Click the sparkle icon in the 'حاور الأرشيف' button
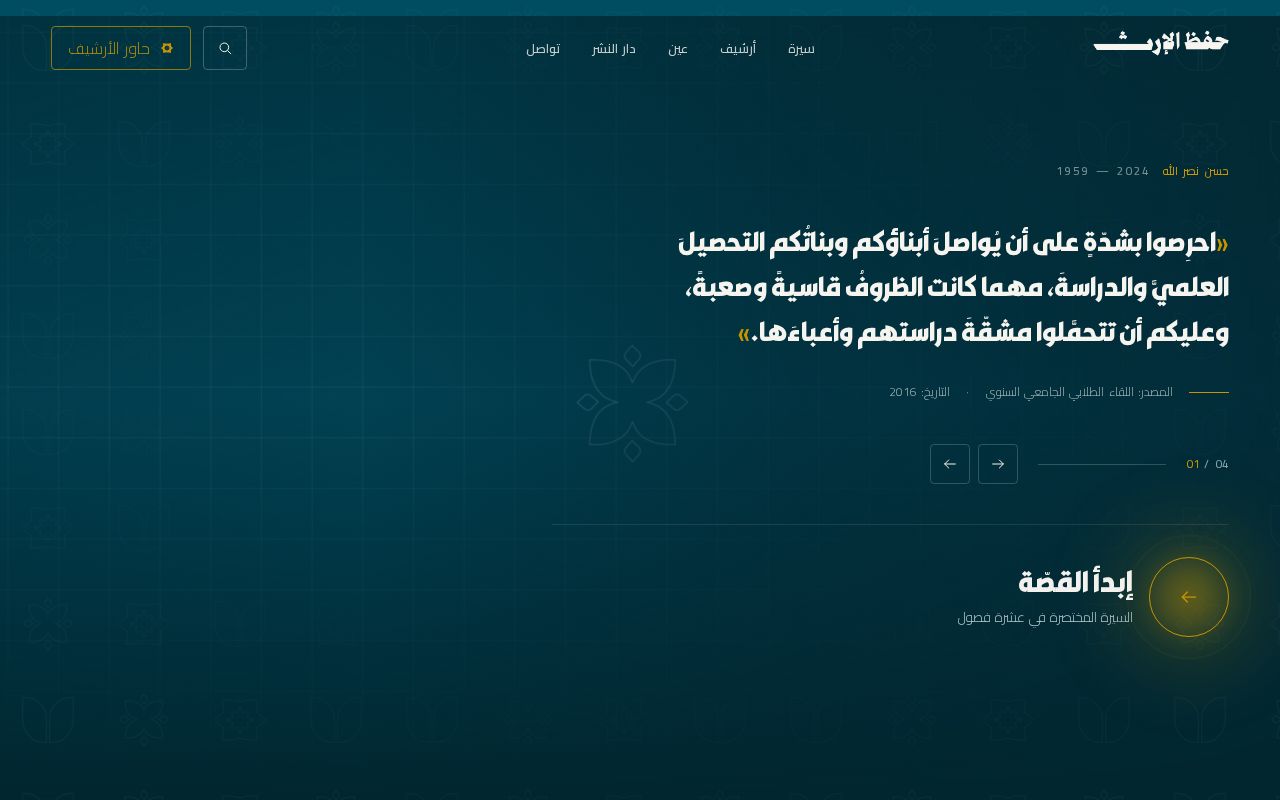This screenshot has width=1280, height=800. [x=167, y=48]
